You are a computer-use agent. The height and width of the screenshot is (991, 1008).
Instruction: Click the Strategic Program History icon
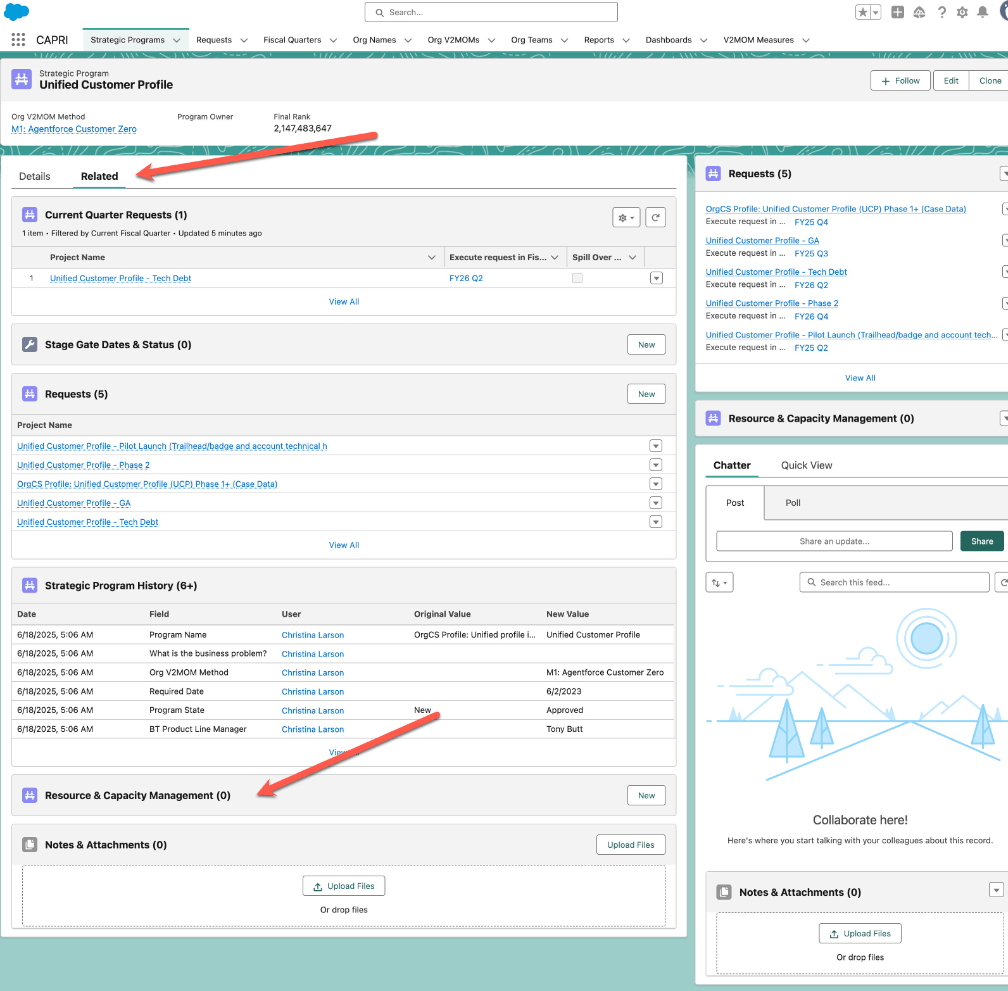[30, 585]
